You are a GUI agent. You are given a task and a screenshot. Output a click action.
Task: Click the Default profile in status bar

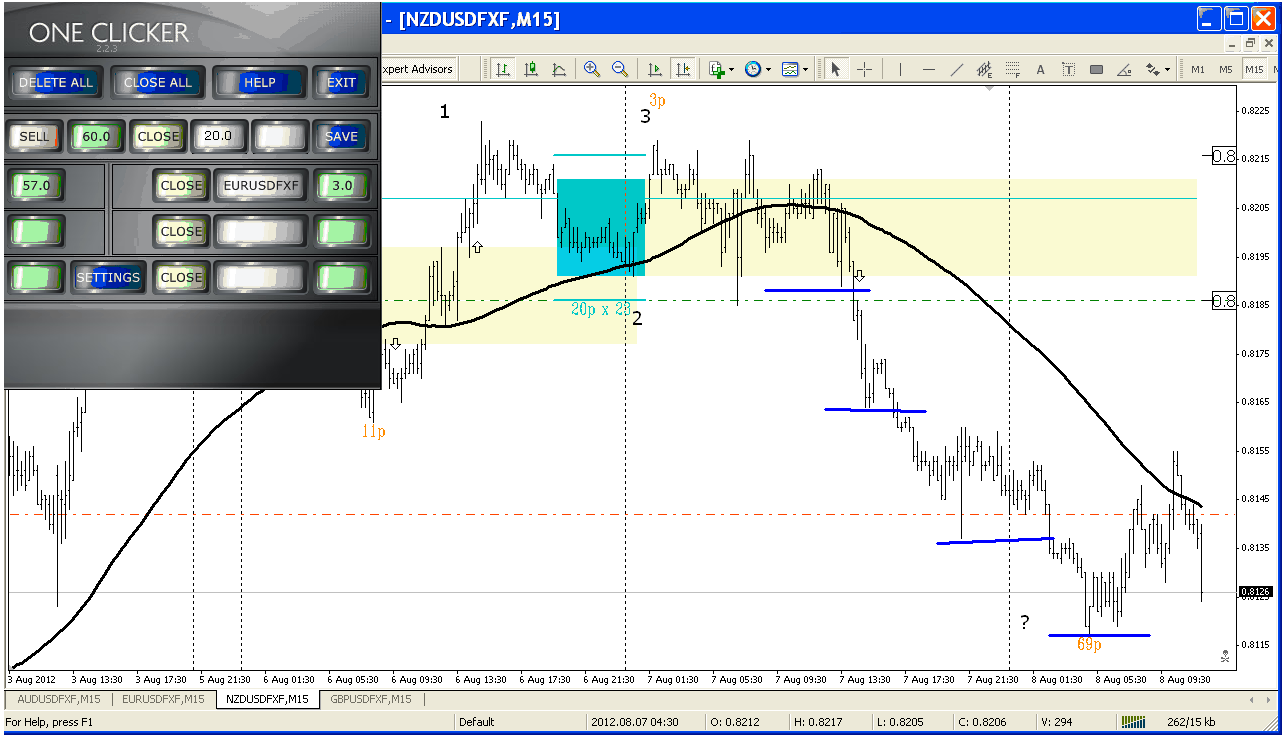tap(478, 721)
